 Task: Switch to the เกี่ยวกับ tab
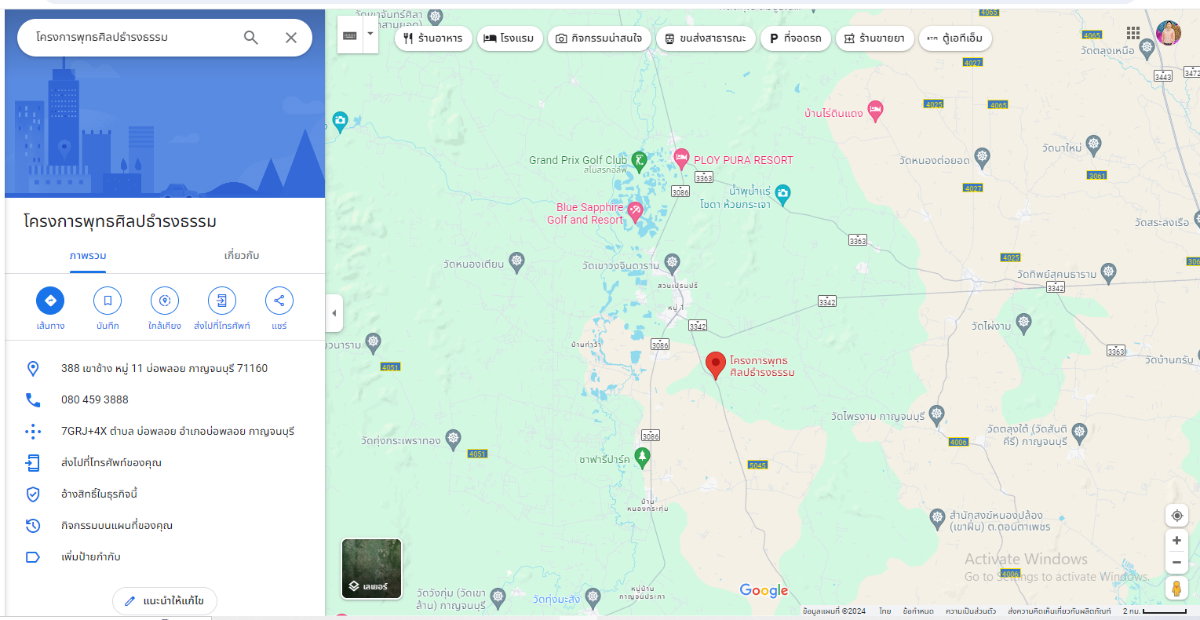(242, 256)
